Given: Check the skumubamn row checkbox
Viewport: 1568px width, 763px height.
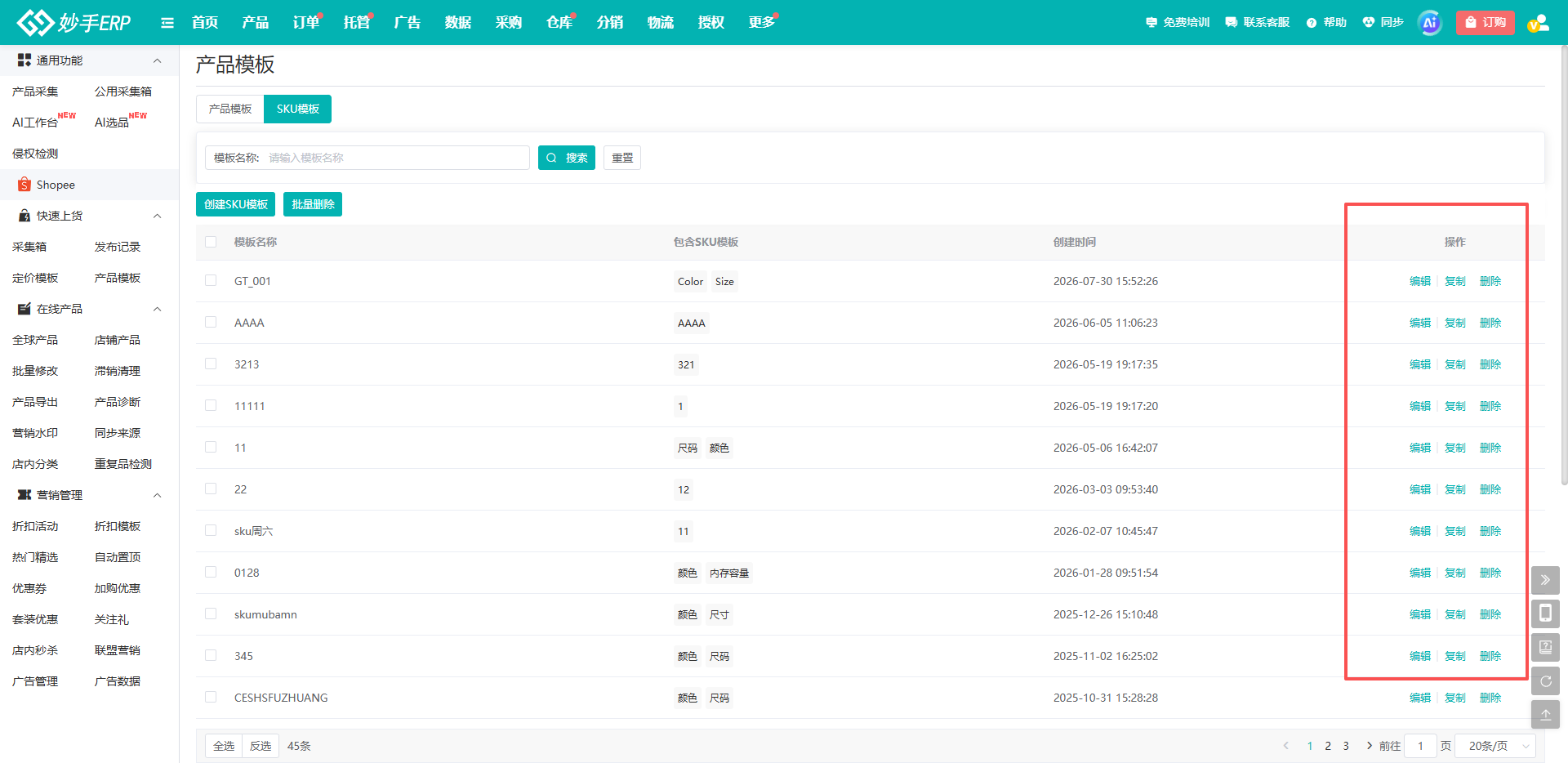Looking at the screenshot, I should (x=211, y=614).
